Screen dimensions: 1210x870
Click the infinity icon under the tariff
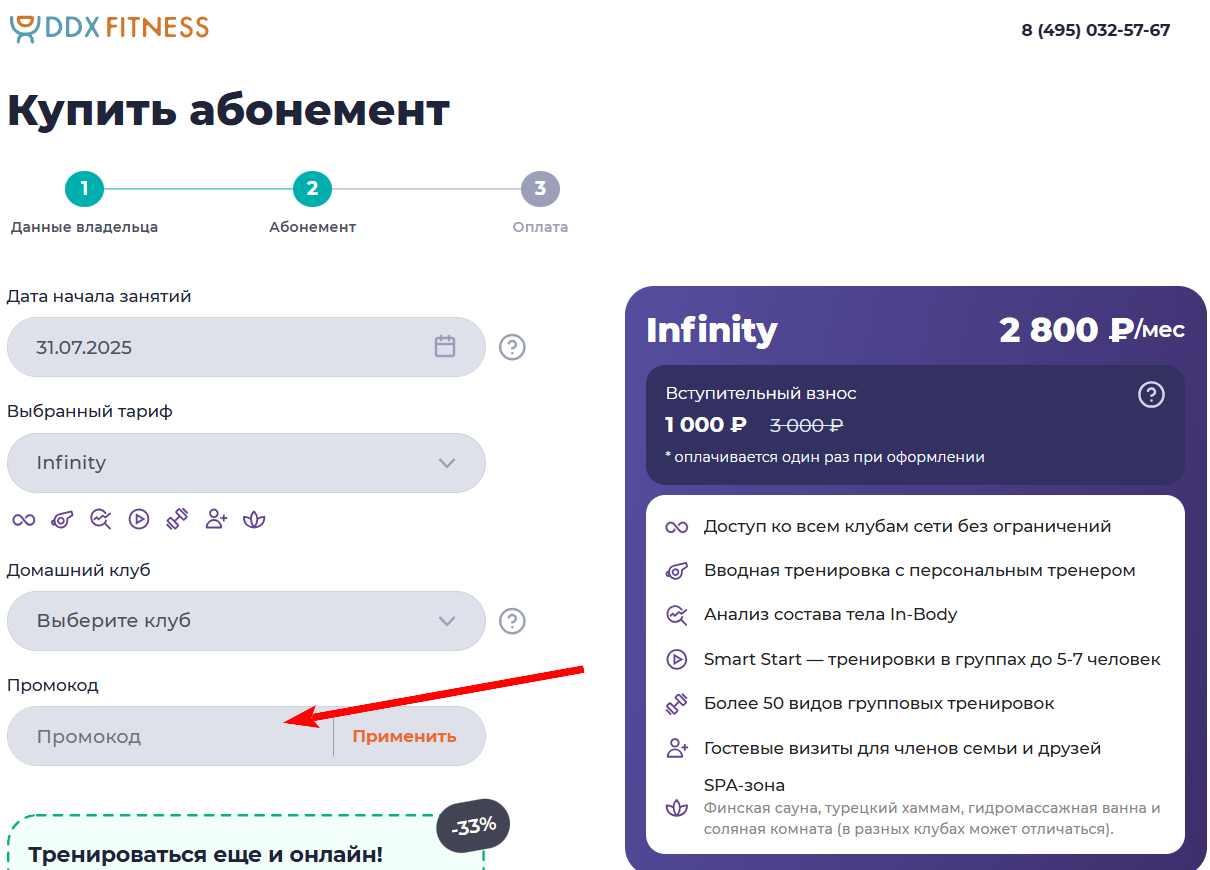pos(23,519)
